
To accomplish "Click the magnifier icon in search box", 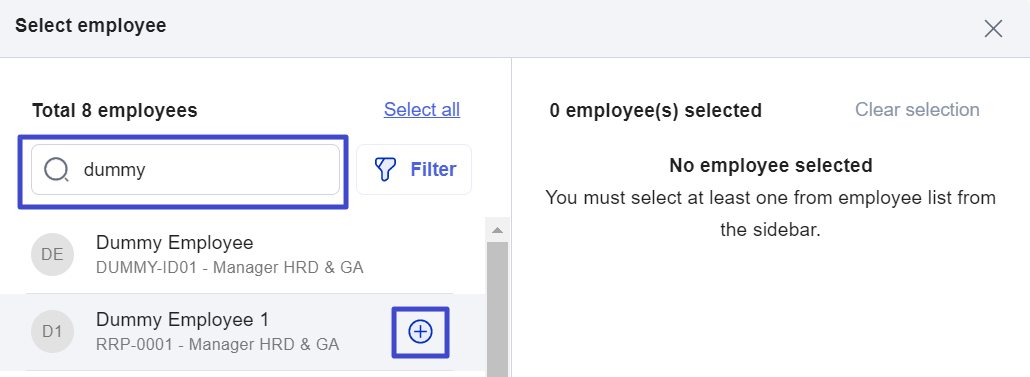I will [x=56, y=169].
